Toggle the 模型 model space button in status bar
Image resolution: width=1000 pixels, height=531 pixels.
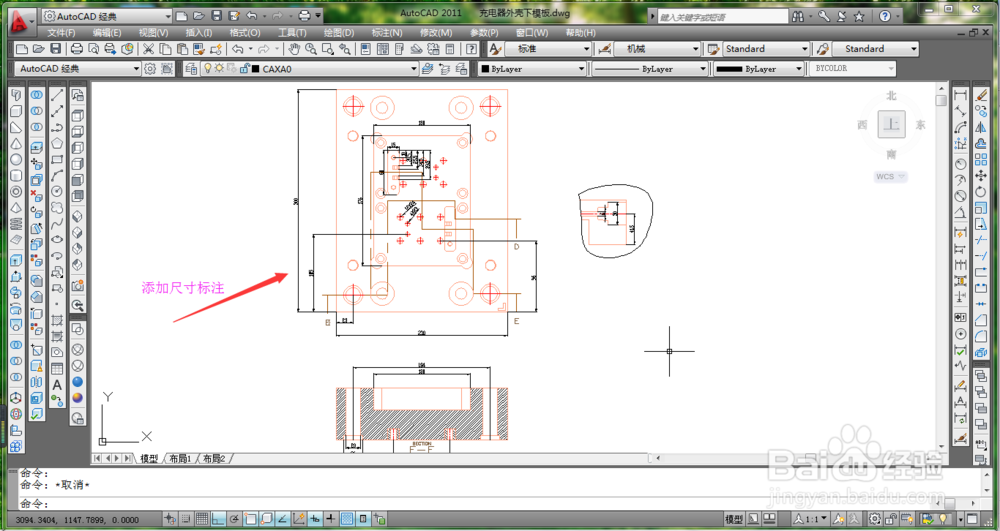[x=734, y=519]
